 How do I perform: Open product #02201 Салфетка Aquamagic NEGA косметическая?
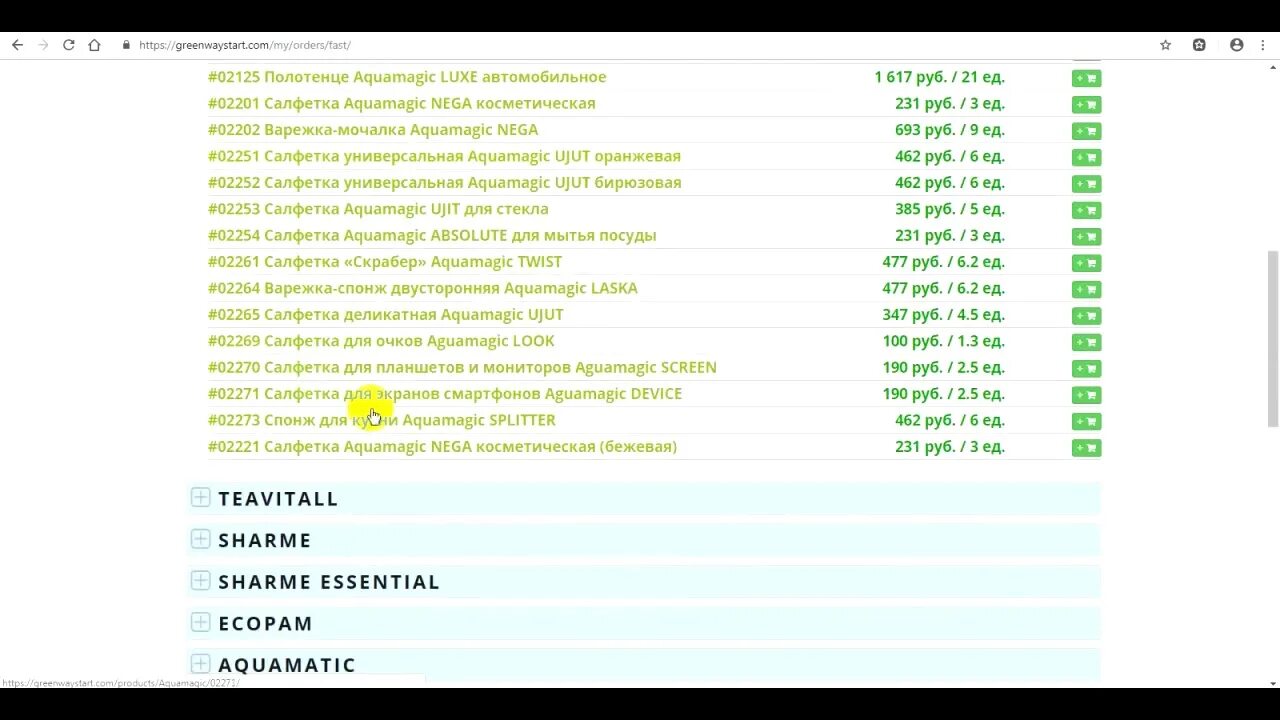[401, 103]
